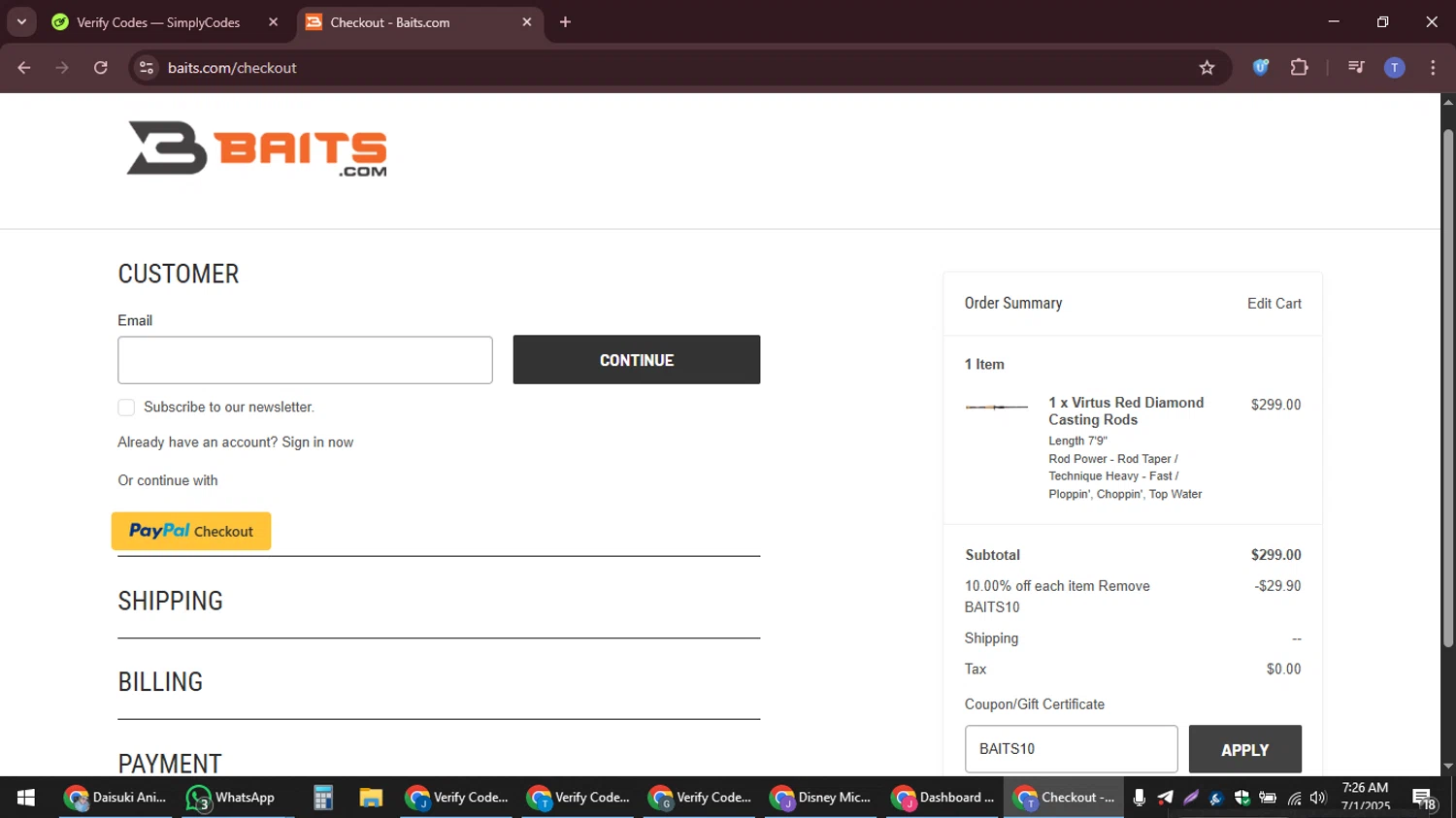
Task: Open the Bitwarden shield extension icon
Action: 1261,68
